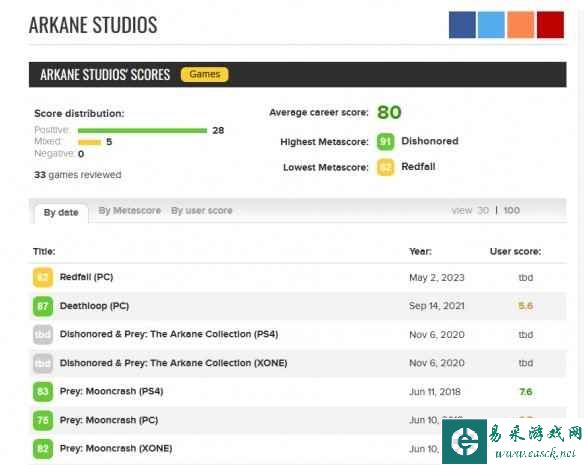Image resolution: width=584 pixels, height=465 pixels.
Task: Click the User score column header
Action: 515,252
